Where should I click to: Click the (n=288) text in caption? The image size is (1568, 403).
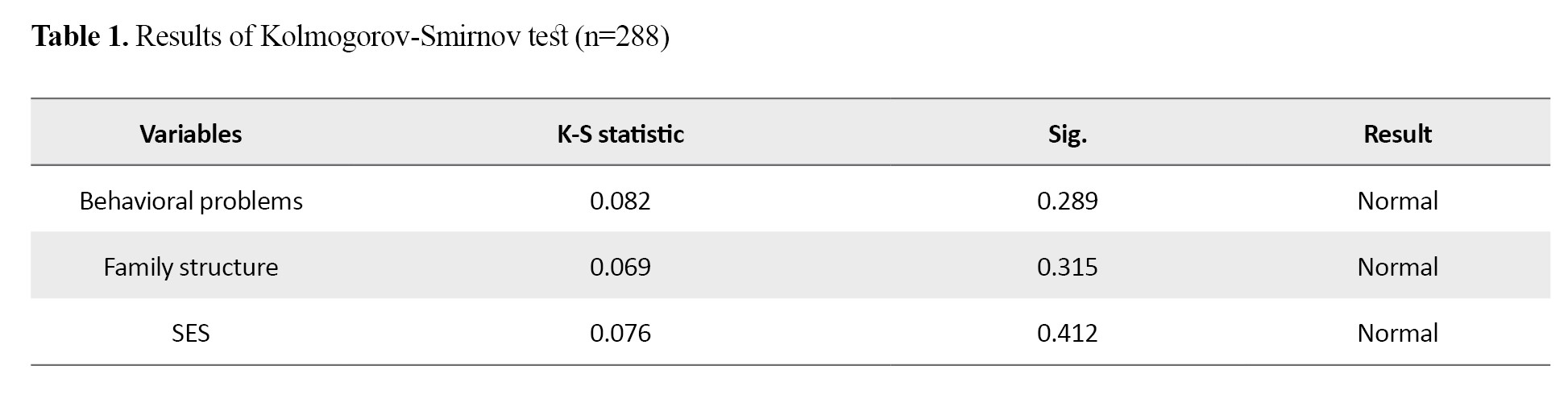[x=622, y=37]
